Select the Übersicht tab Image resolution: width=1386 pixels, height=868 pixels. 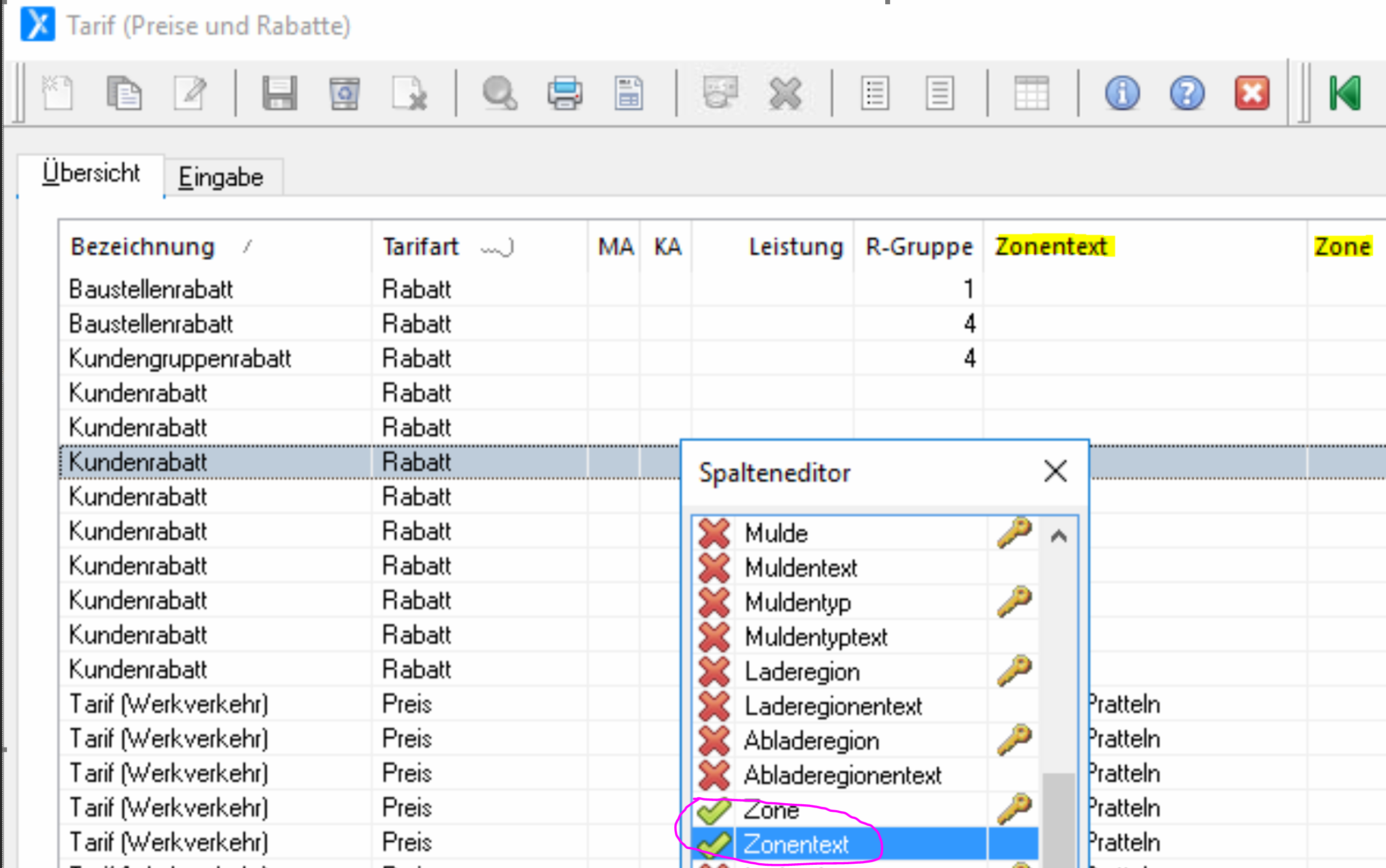(91, 173)
